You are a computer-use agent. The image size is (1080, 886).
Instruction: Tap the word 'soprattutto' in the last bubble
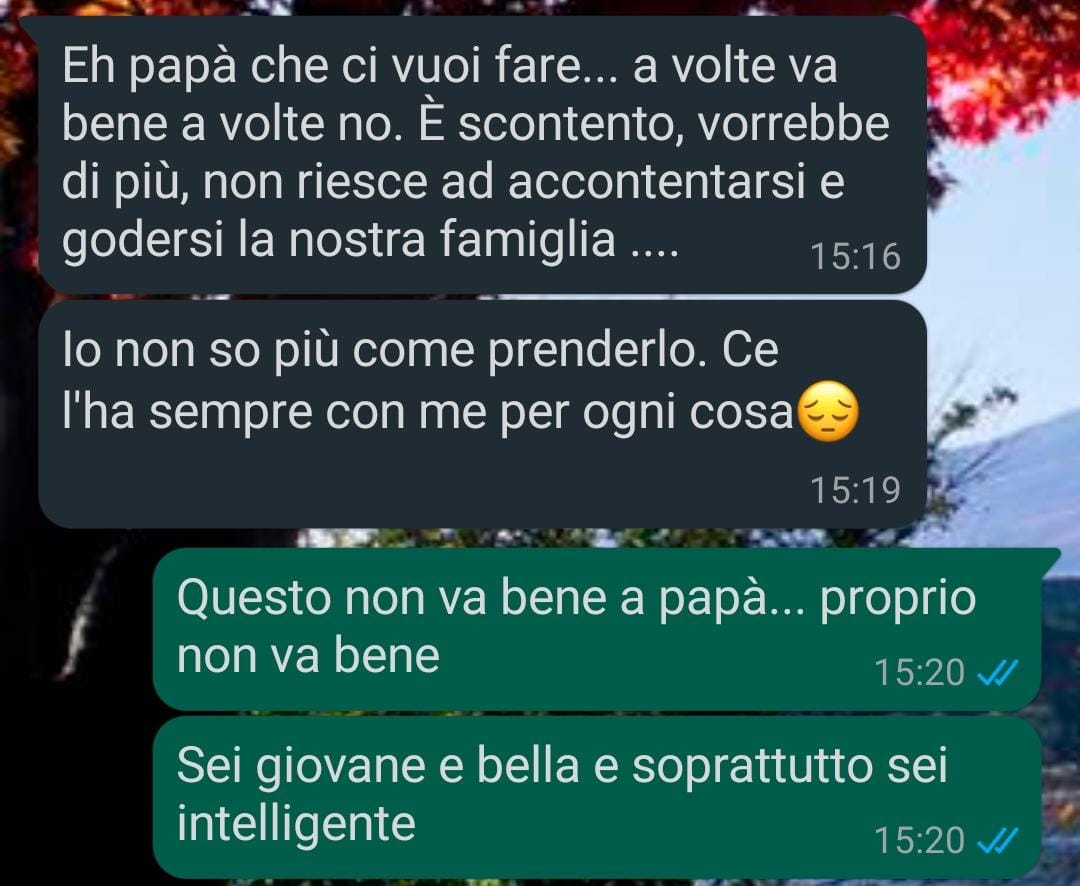pyautogui.click(x=752, y=766)
